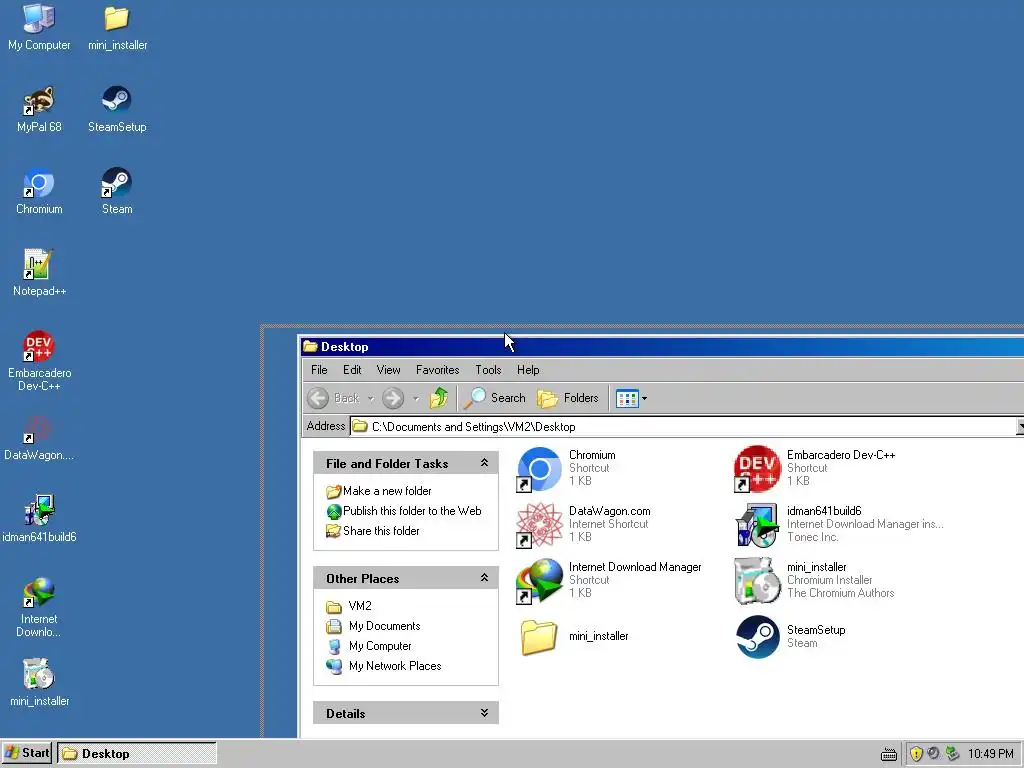
Task: Open the Favorites menu
Action: 438,370
